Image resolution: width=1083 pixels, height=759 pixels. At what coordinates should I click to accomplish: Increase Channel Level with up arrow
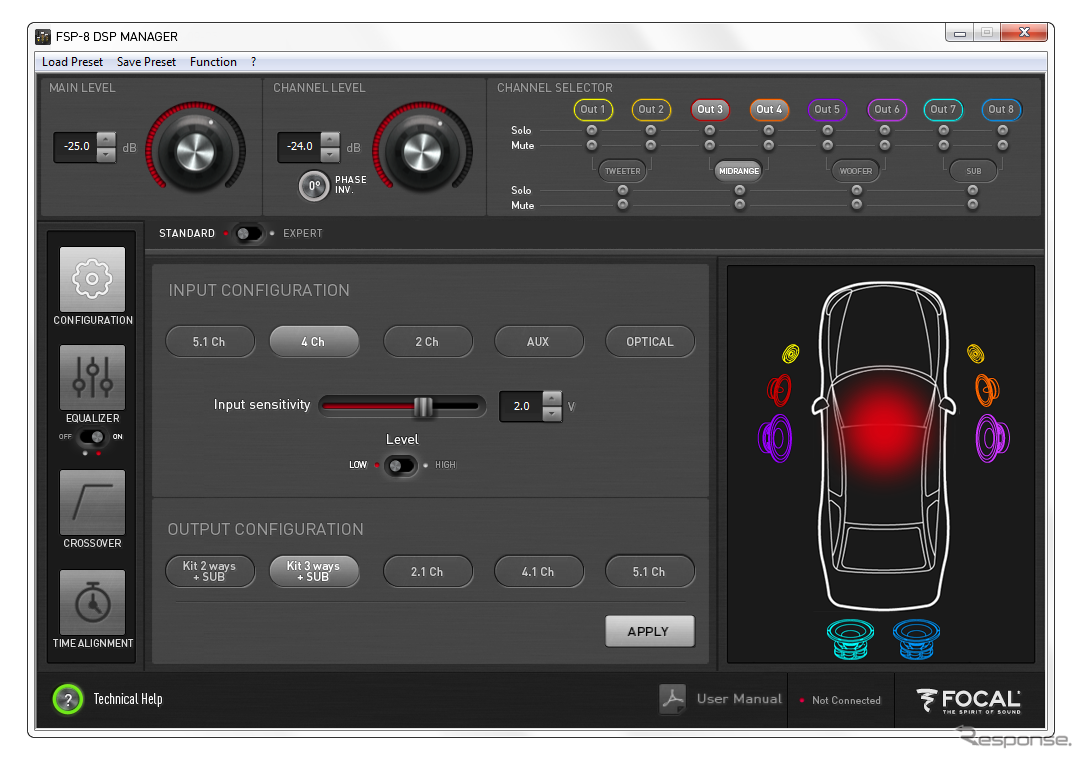coord(331,140)
